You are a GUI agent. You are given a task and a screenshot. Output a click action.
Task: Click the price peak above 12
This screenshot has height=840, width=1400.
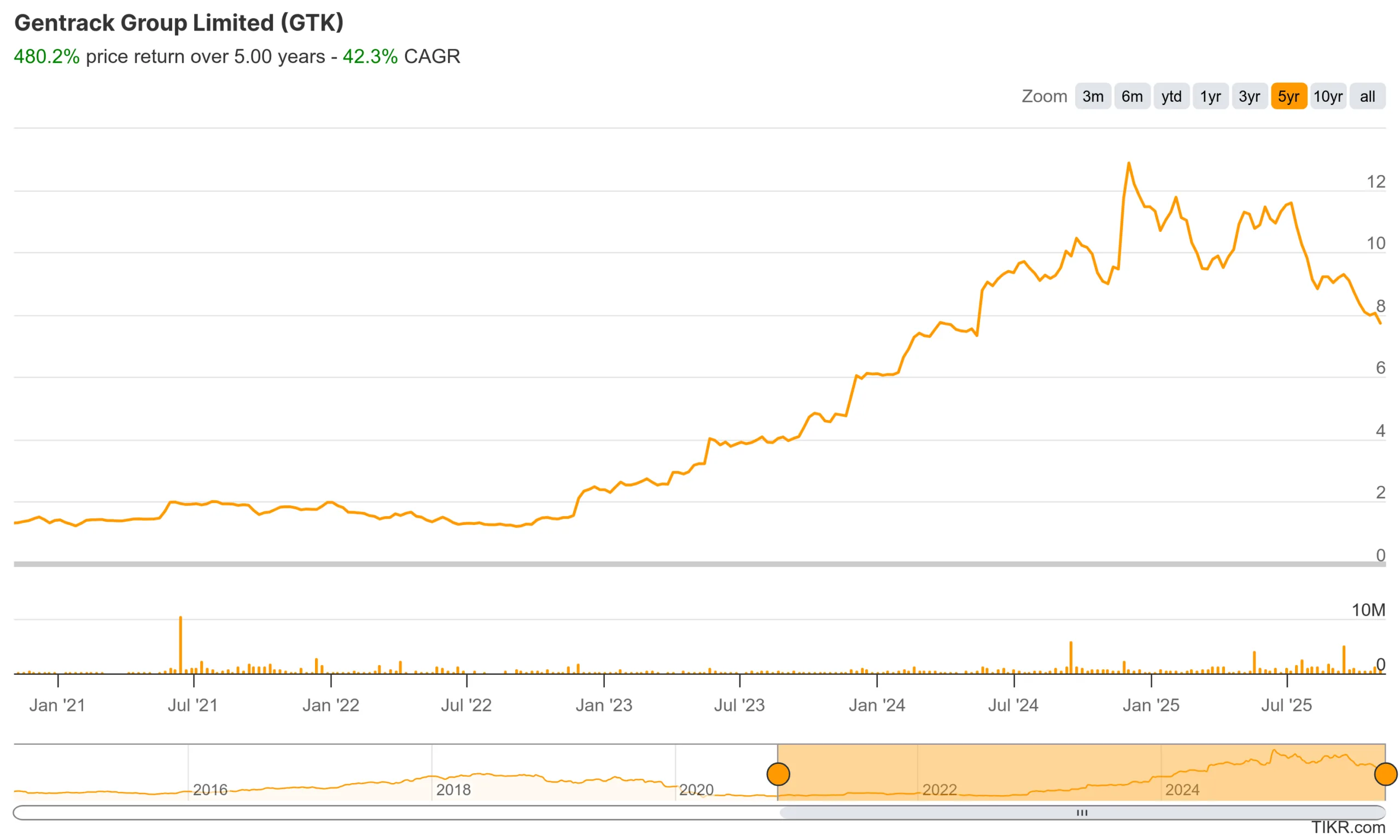click(x=1128, y=164)
